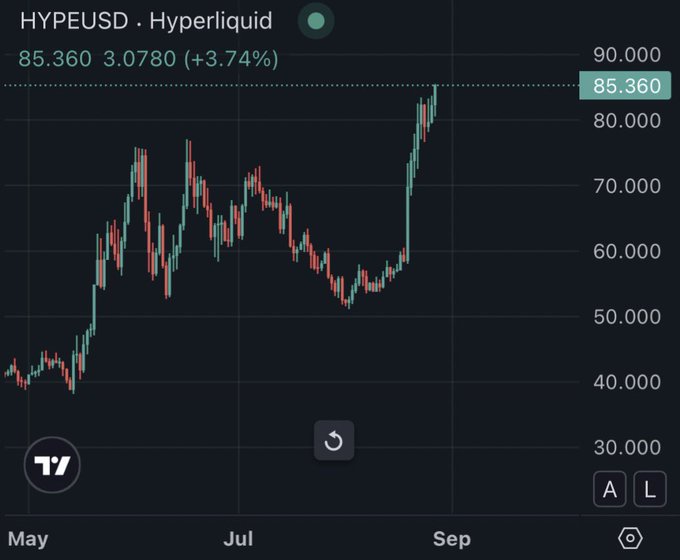Image resolution: width=680 pixels, height=560 pixels.
Task: Click the Sep time axis label
Action: pyautogui.click(x=452, y=539)
